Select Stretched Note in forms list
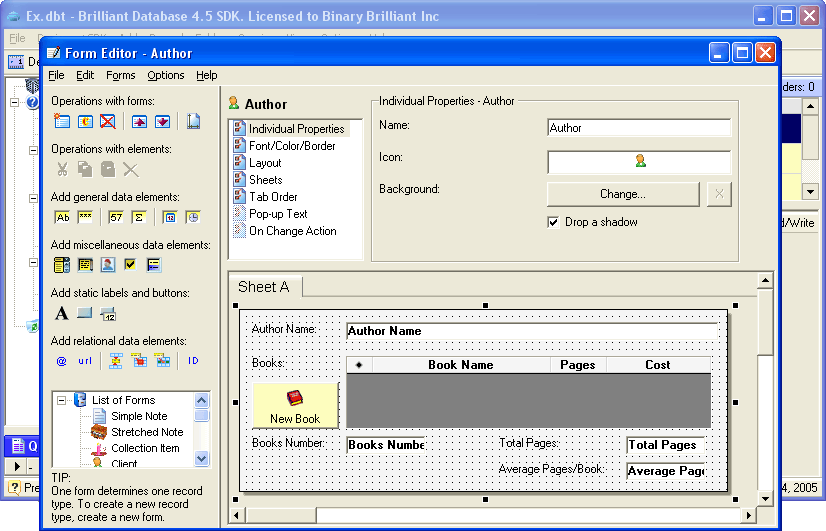The height and width of the screenshot is (531, 826). coord(147,432)
